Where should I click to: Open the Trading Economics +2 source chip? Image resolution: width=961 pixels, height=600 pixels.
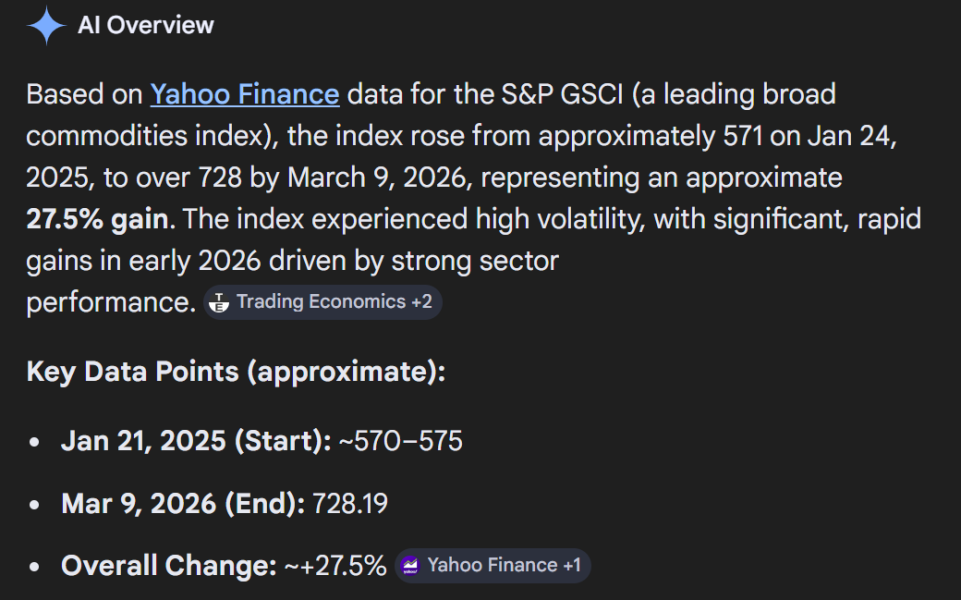click(x=322, y=302)
